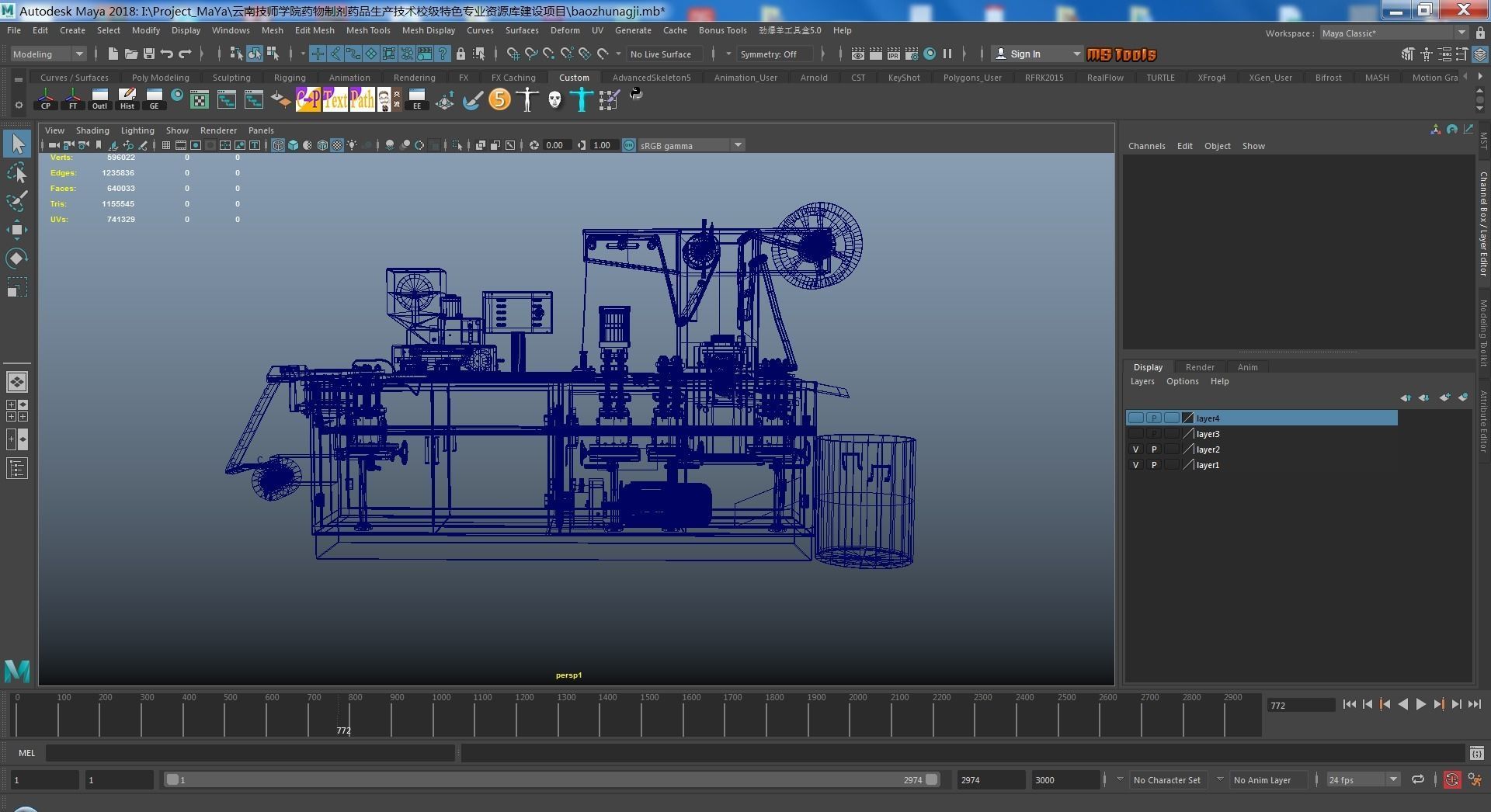Open the Mesh Tools menu
Viewport: 1491px width, 812px height.
pyautogui.click(x=367, y=30)
